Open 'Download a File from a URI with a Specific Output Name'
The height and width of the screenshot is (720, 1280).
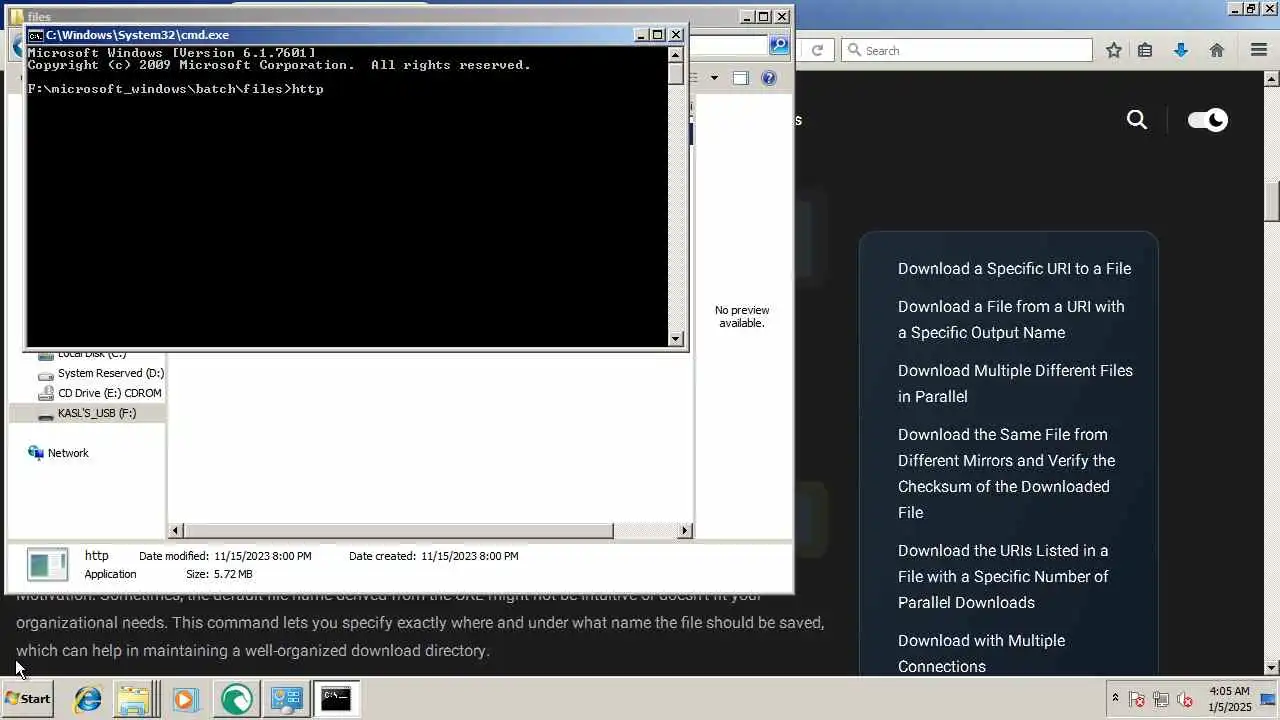1011,320
